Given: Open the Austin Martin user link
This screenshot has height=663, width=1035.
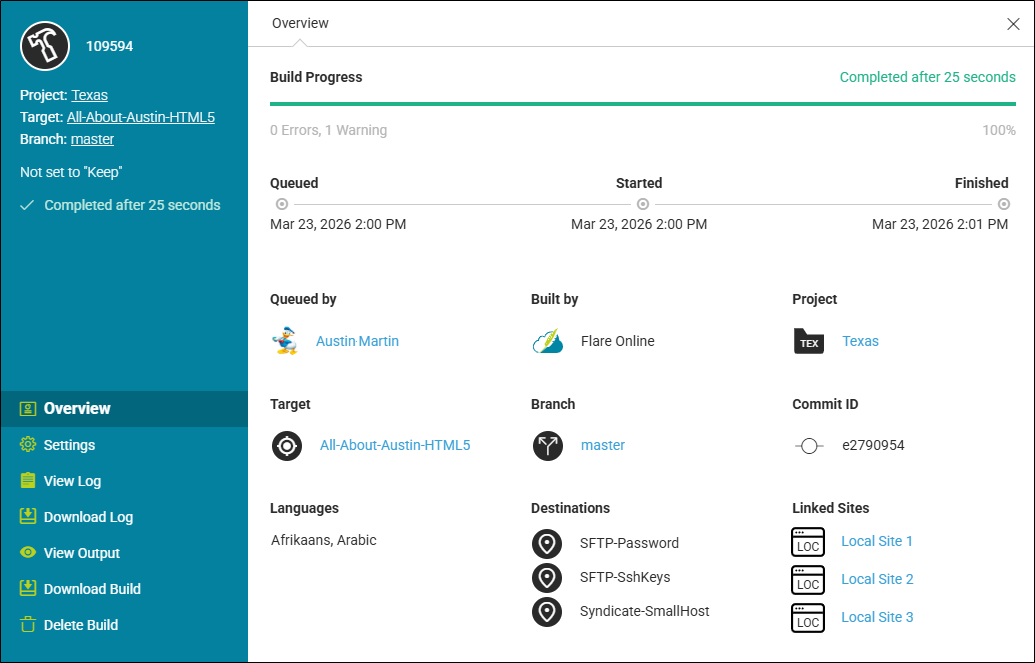Looking at the screenshot, I should click(x=357, y=341).
